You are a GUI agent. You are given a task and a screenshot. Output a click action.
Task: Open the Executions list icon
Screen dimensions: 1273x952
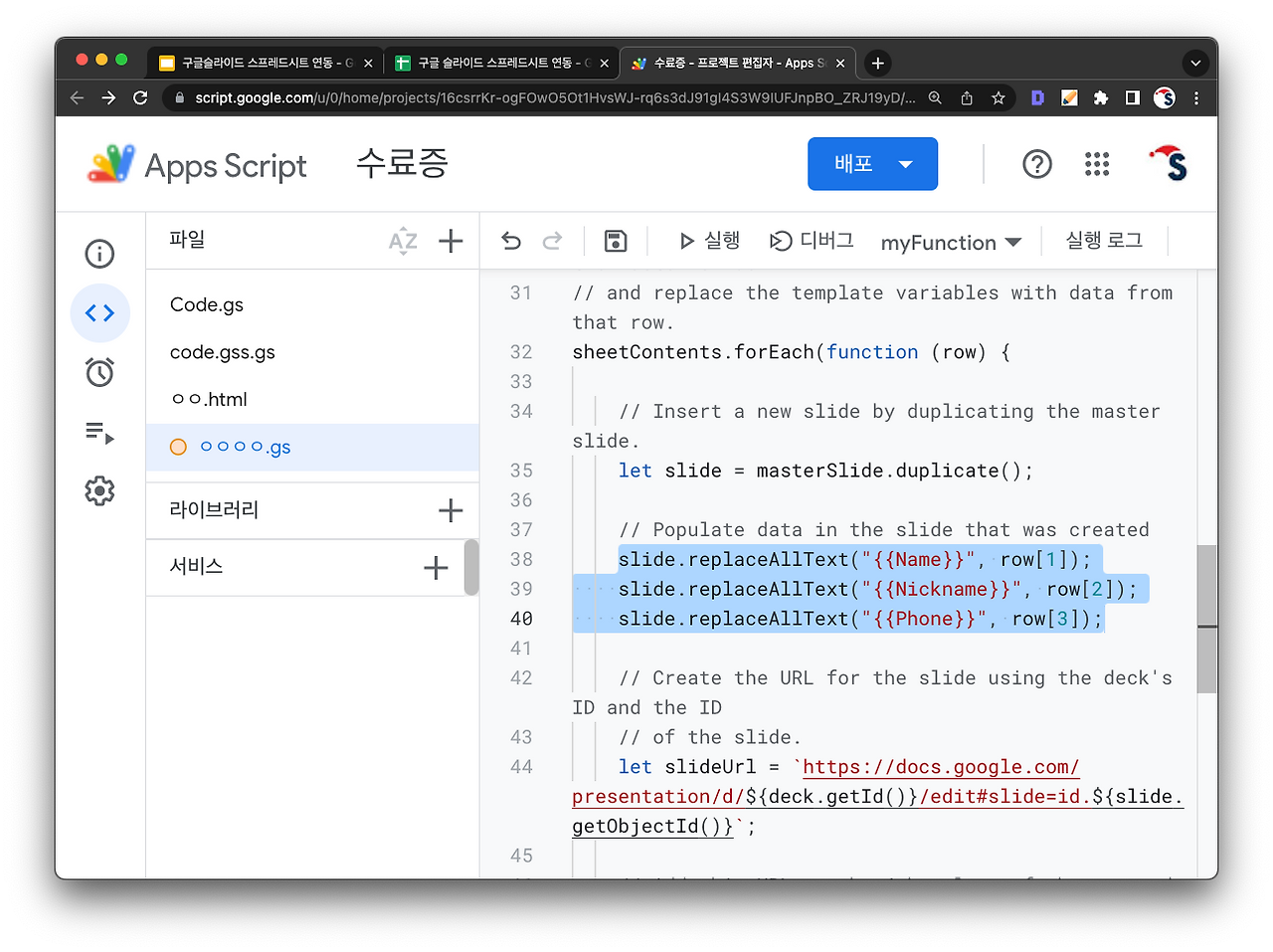point(99,432)
